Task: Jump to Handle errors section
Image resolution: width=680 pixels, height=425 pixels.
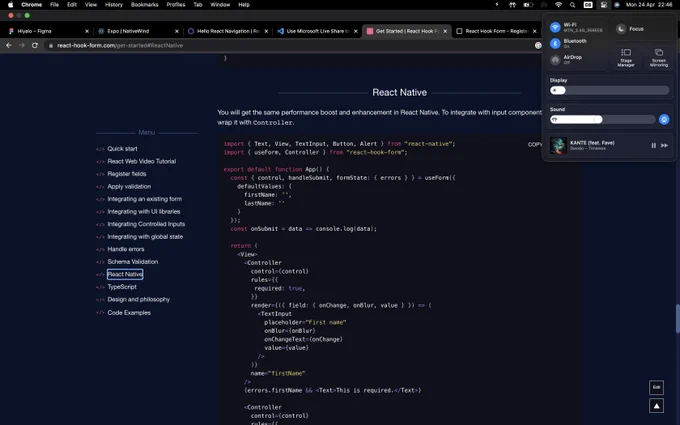Action: point(126,249)
